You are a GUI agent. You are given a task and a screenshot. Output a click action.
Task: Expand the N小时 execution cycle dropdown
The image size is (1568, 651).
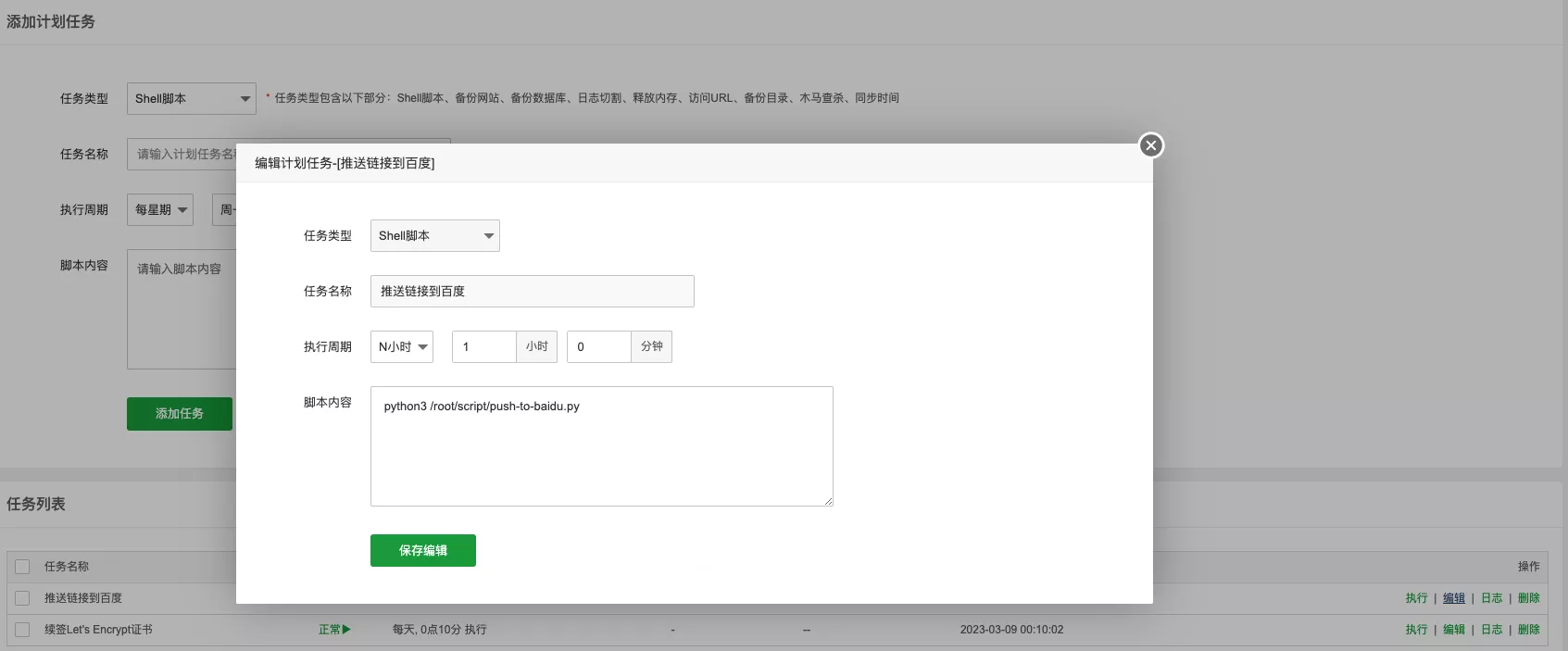(401, 347)
